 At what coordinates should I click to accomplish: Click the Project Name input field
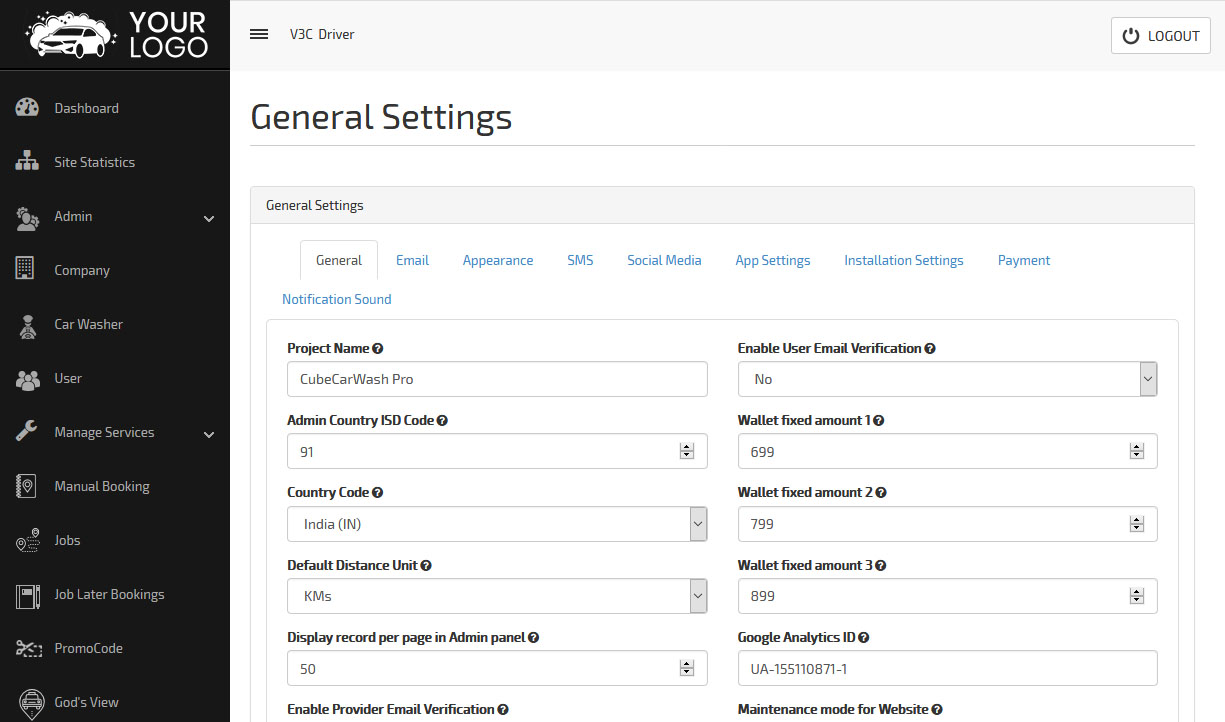[497, 379]
